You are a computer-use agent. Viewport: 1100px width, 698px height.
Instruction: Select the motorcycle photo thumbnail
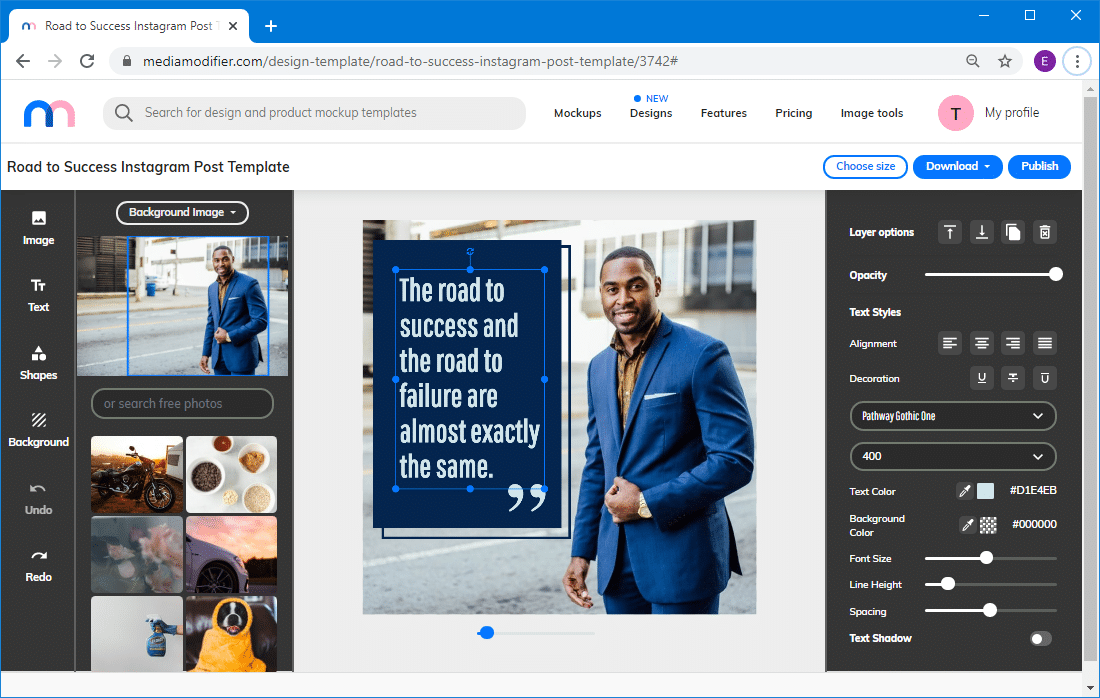click(x=137, y=474)
